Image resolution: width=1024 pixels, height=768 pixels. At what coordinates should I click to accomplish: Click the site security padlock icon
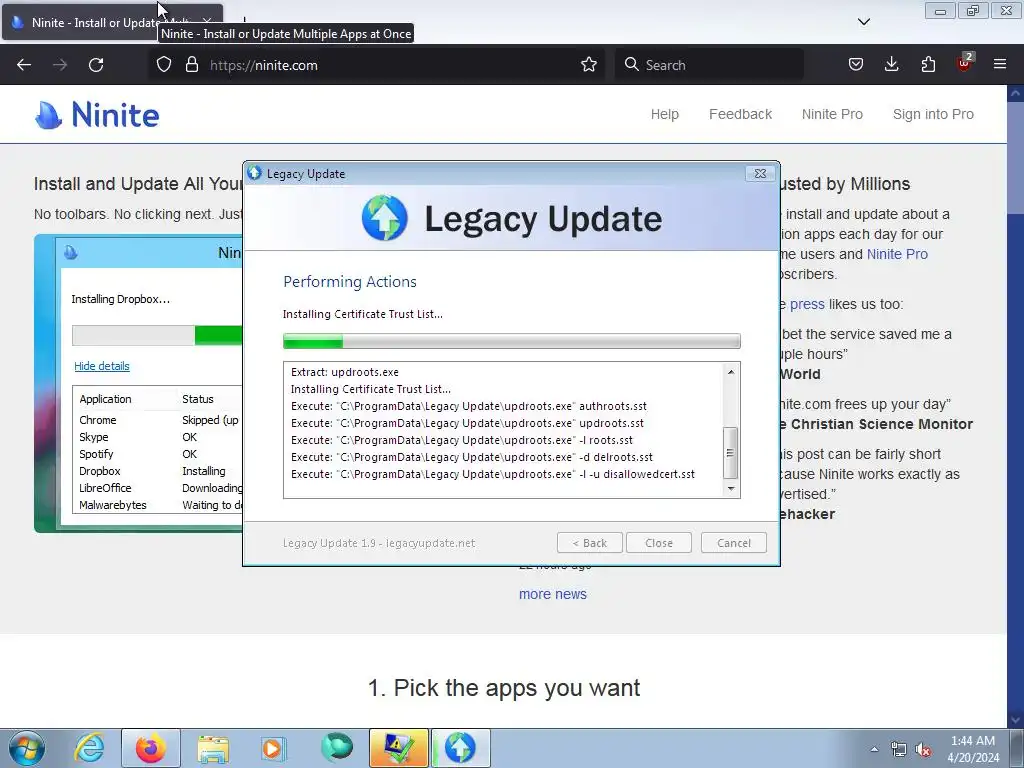click(191, 65)
